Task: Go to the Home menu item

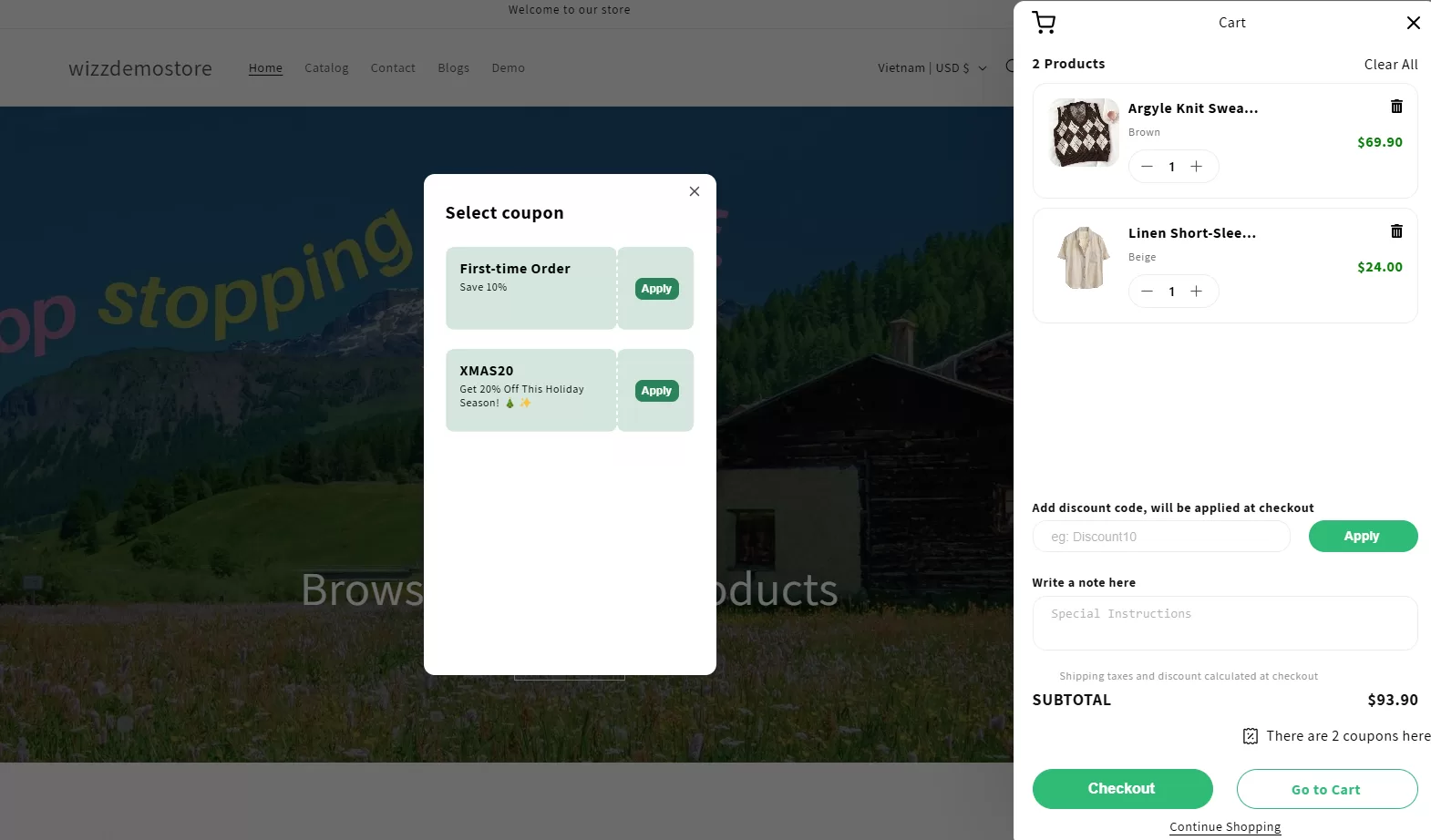Action: [x=265, y=68]
